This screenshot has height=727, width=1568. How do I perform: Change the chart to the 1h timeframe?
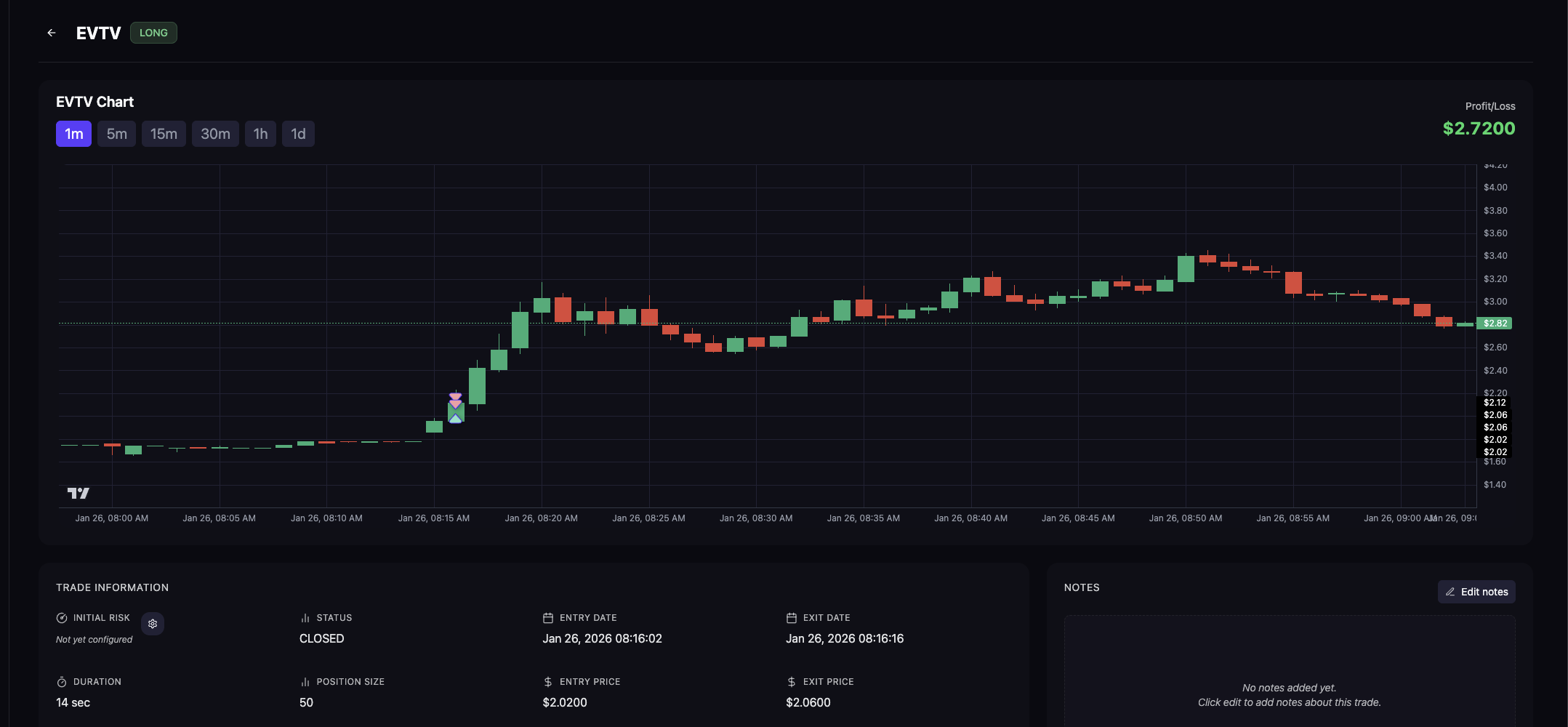260,134
